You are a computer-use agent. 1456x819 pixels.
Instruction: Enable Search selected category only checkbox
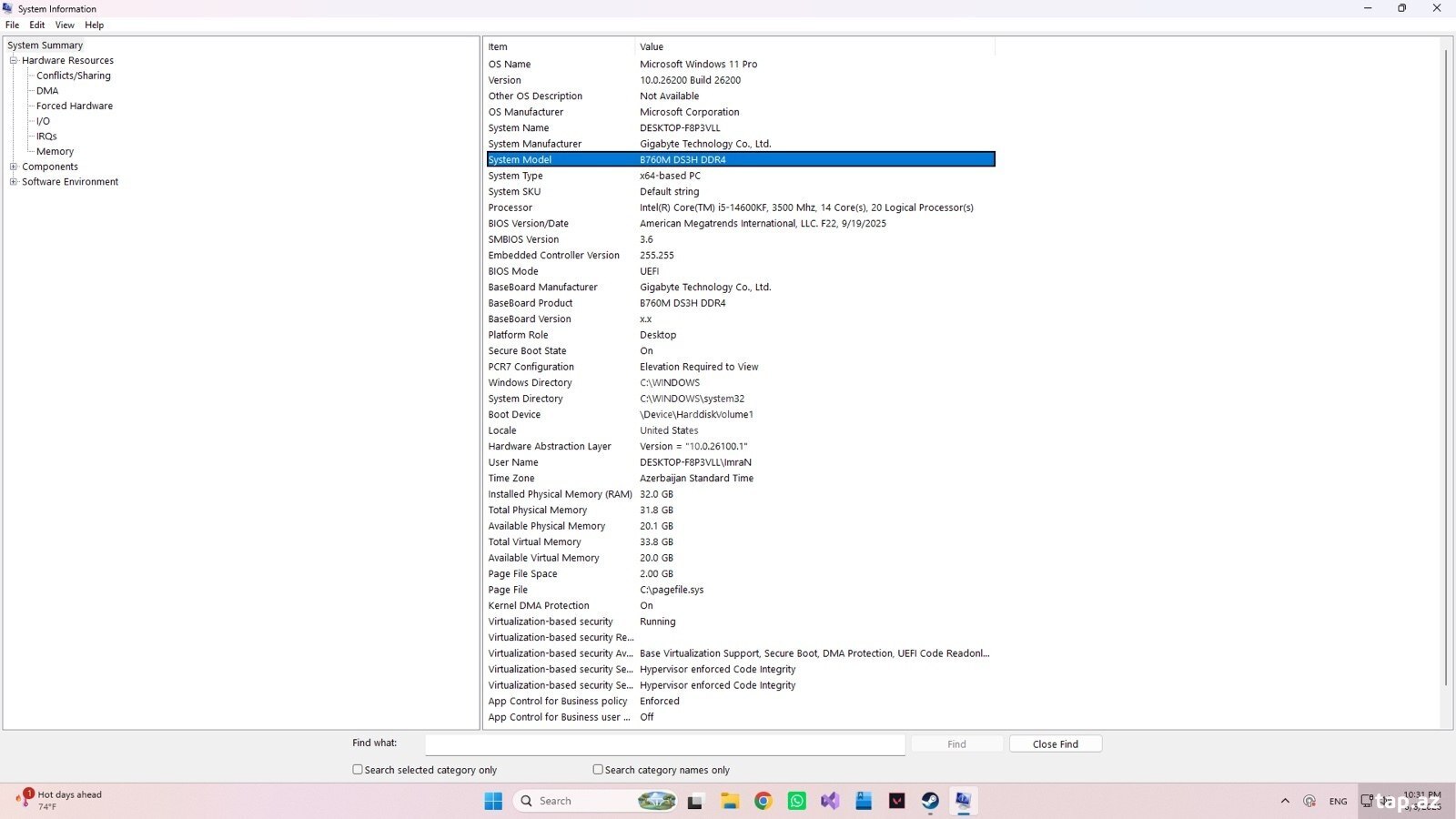358,769
